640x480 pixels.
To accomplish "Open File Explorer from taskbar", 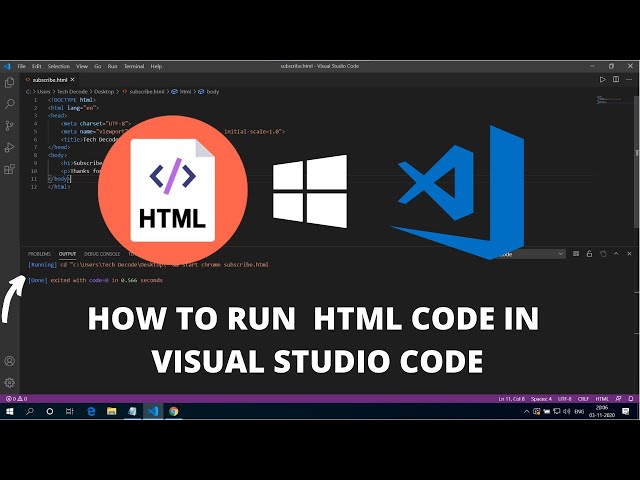I will coord(111,411).
